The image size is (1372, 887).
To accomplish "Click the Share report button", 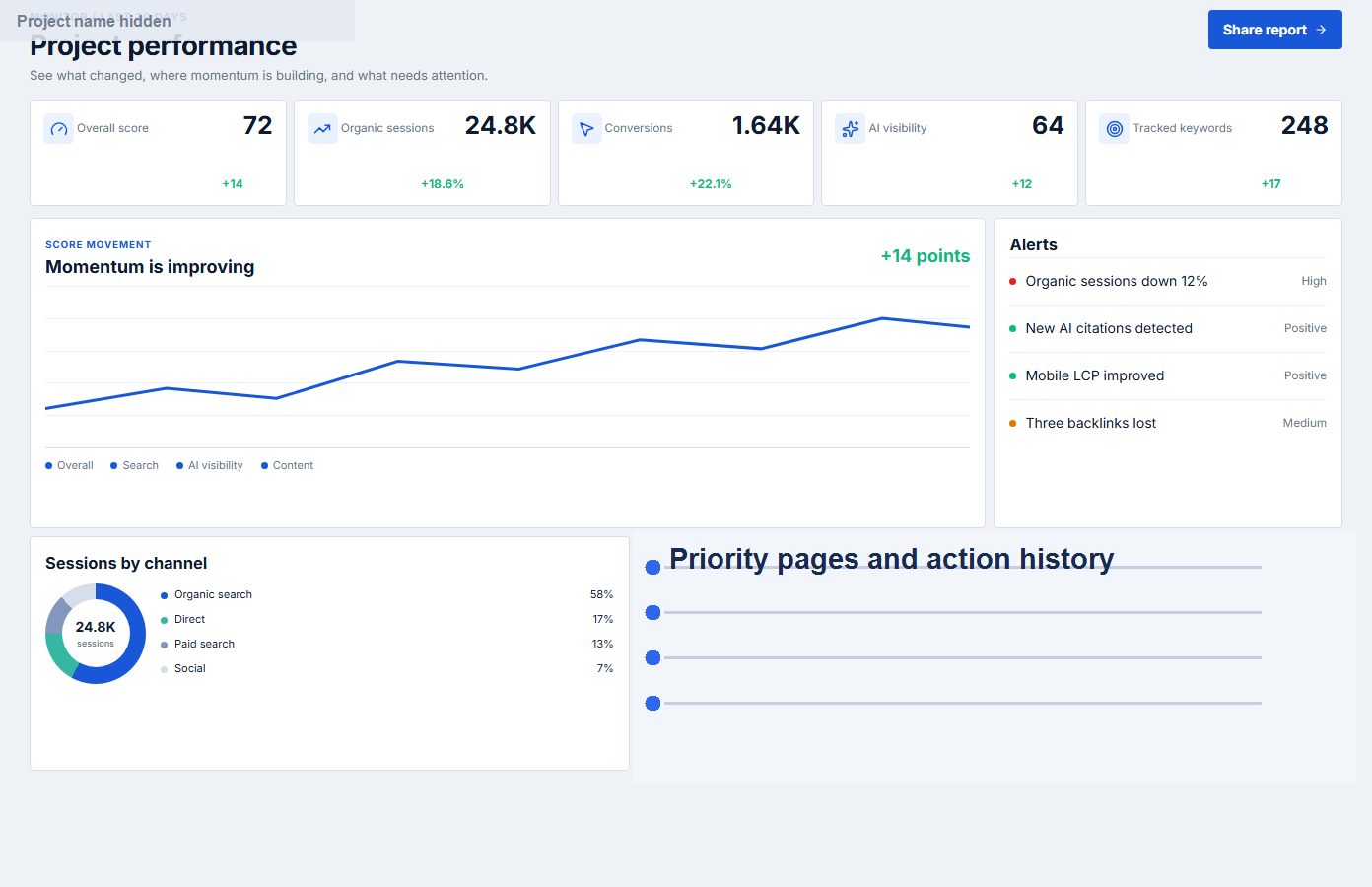I will coord(1274,30).
